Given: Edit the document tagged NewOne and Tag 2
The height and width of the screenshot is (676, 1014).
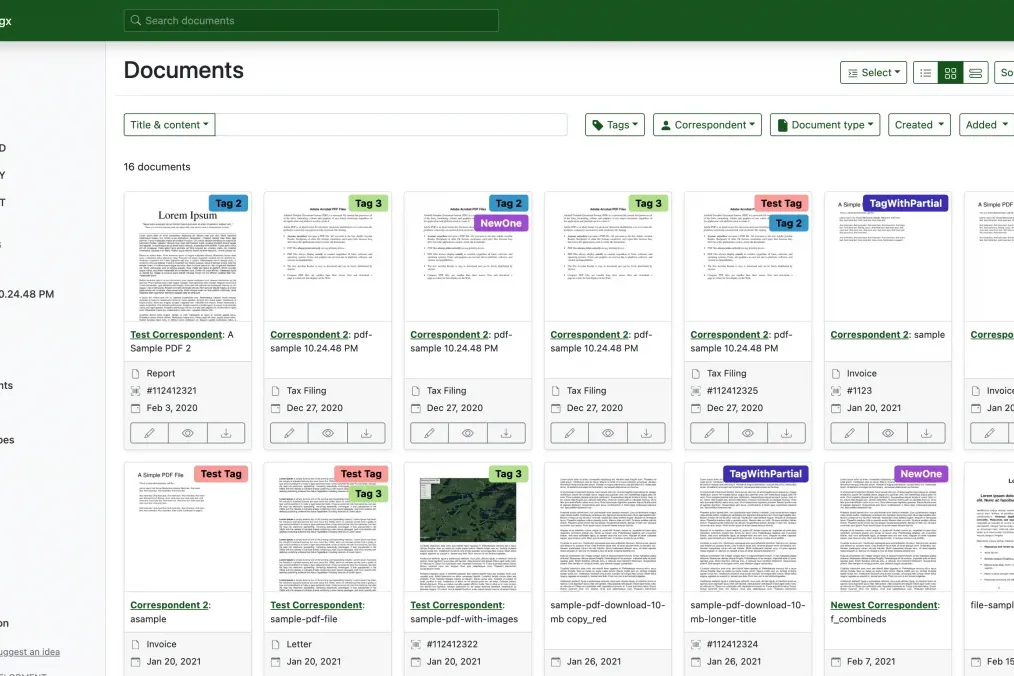Looking at the screenshot, I should pos(429,433).
